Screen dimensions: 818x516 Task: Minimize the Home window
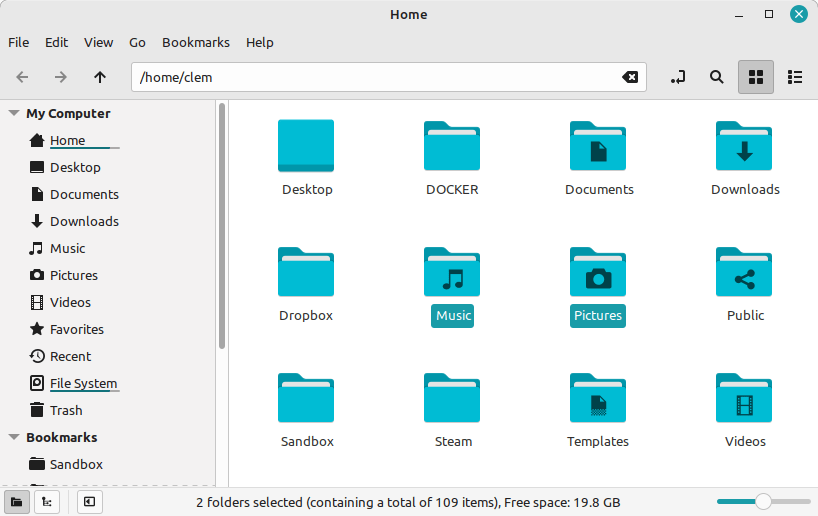739,15
